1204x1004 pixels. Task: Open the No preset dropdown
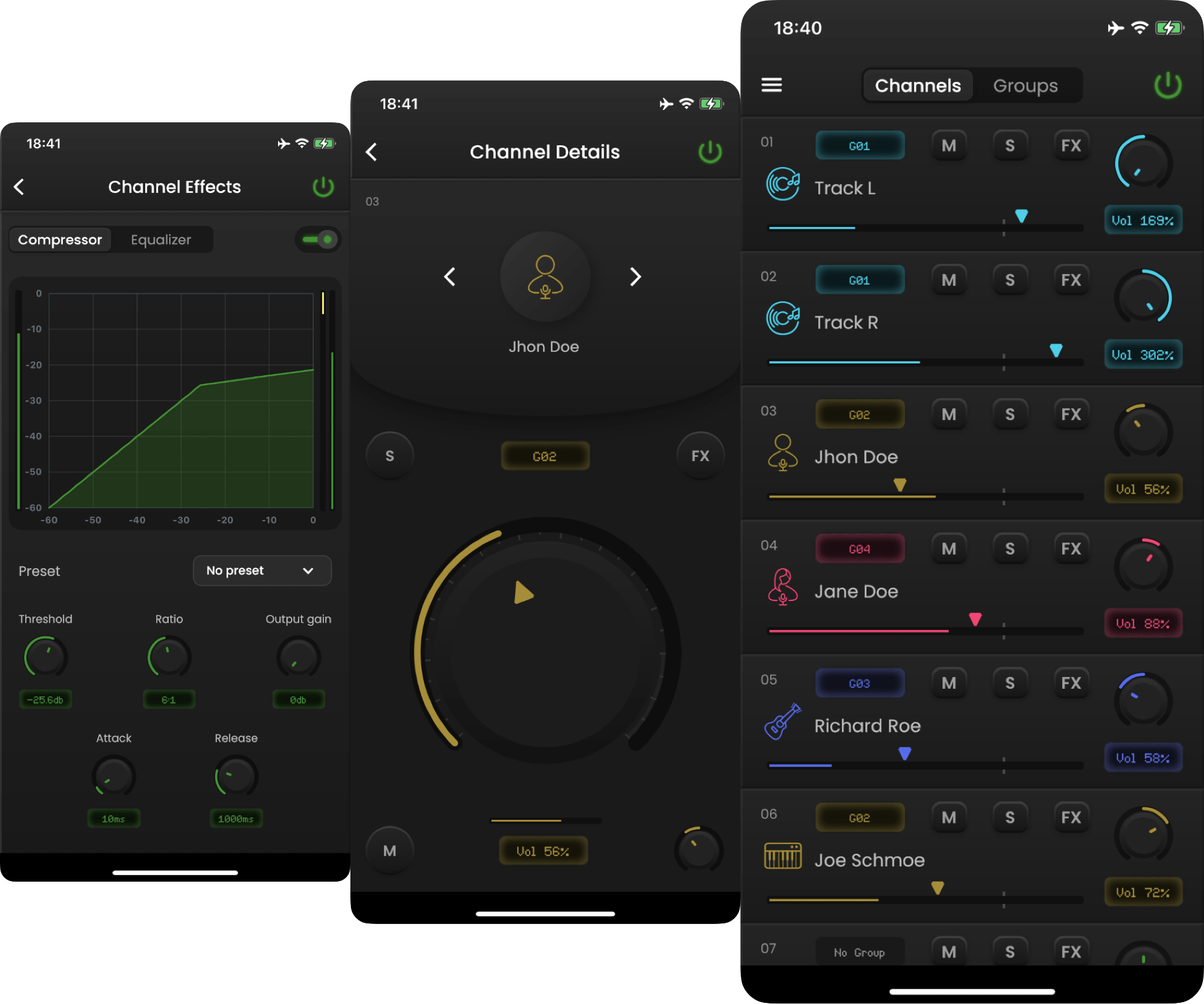tap(262, 571)
